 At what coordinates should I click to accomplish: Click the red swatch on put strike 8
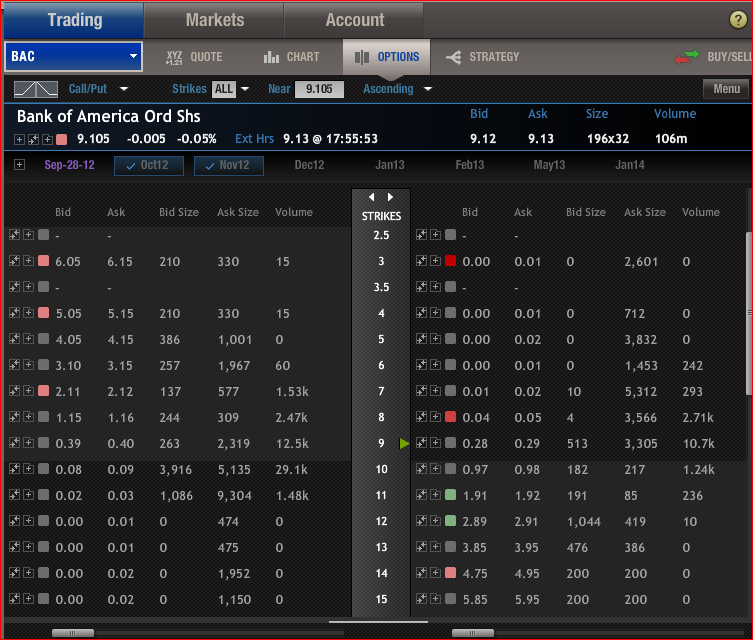tap(450, 416)
